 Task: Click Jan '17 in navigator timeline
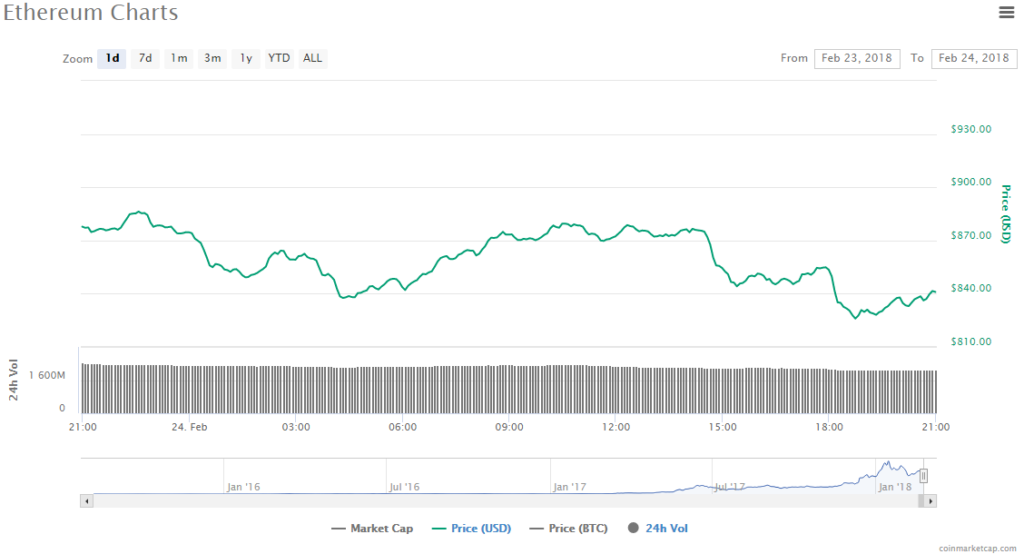tap(569, 487)
